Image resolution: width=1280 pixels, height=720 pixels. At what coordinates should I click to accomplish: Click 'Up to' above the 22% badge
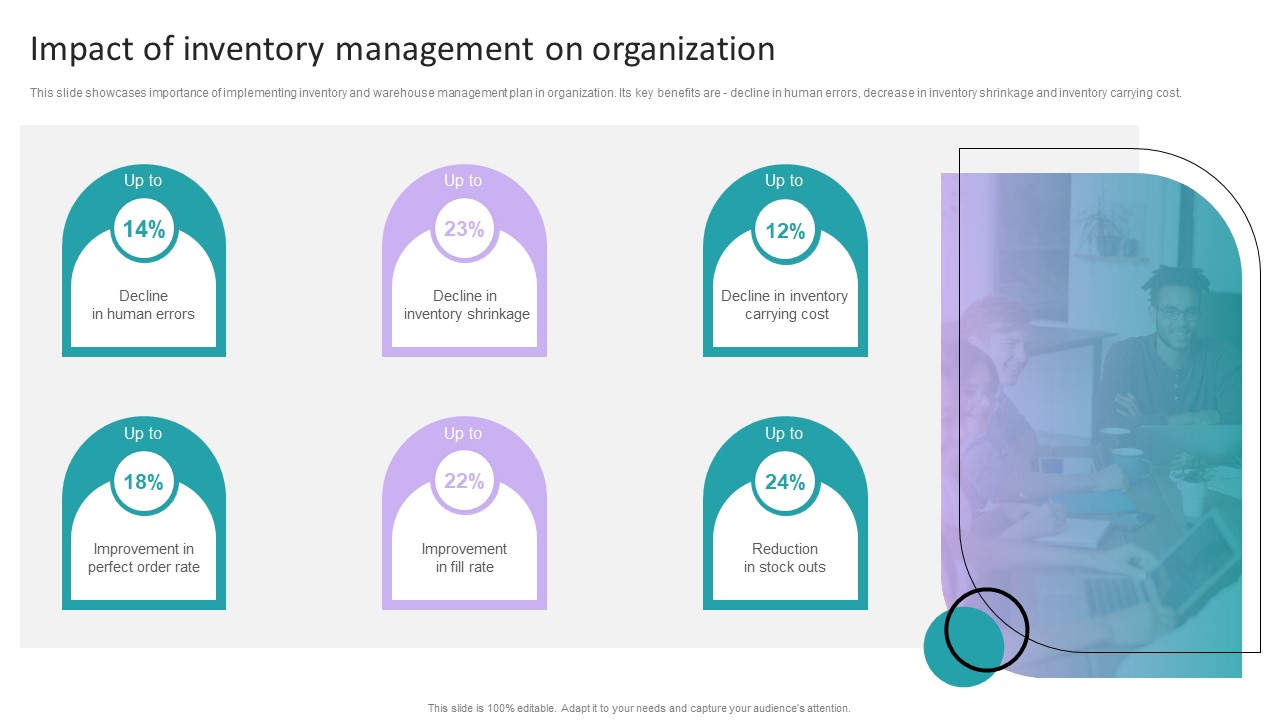(x=463, y=434)
